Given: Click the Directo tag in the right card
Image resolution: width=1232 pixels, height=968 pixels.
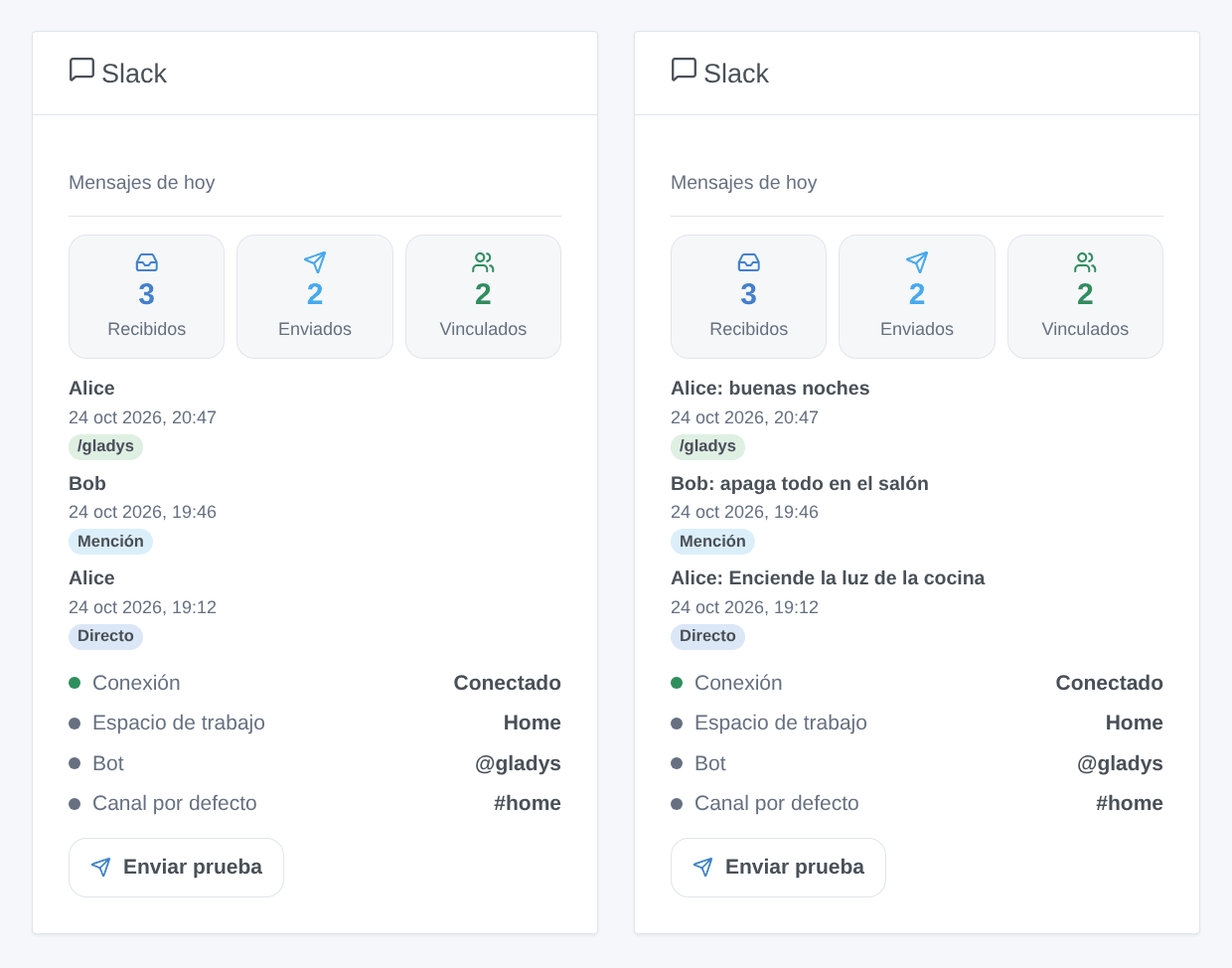Looking at the screenshot, I should click(x=707, y=636).
